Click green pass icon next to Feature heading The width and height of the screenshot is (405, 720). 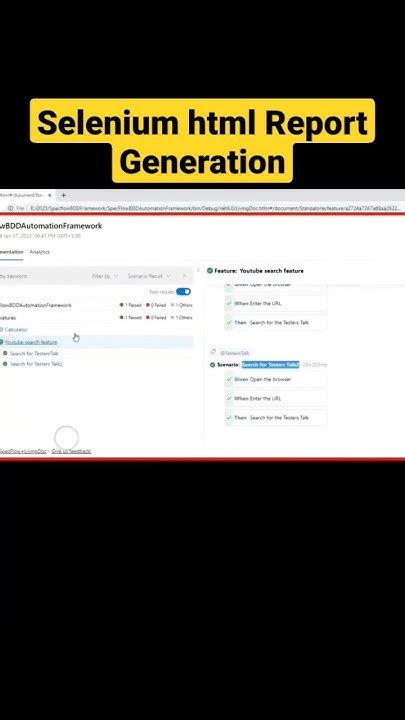[210, 271]
